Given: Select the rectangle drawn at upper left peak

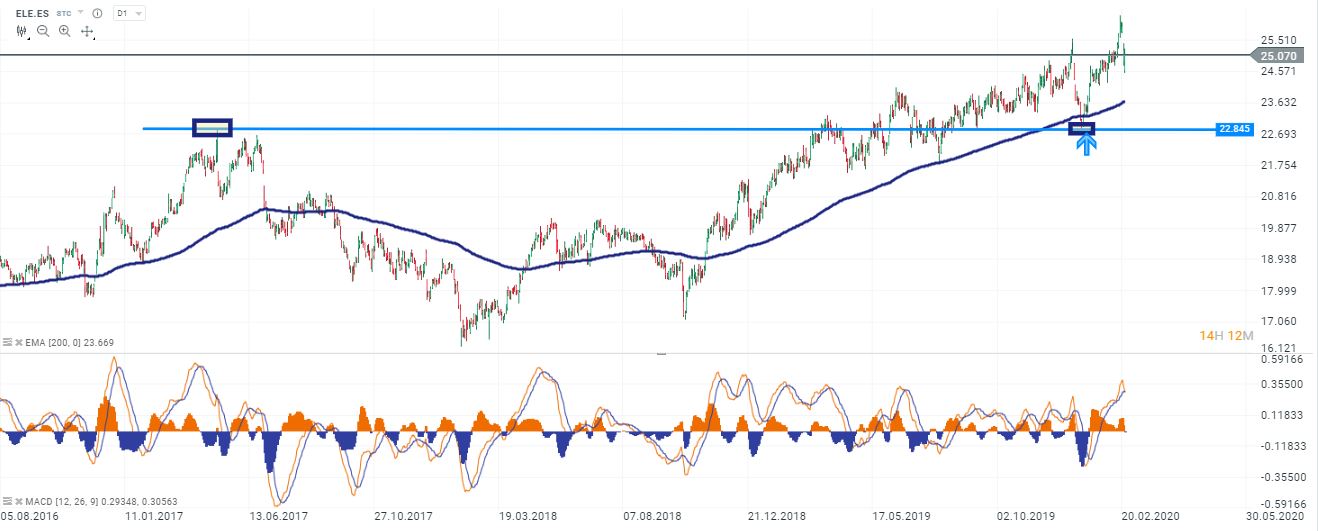Looking at the screenshot, I should [x=212, y=127].
